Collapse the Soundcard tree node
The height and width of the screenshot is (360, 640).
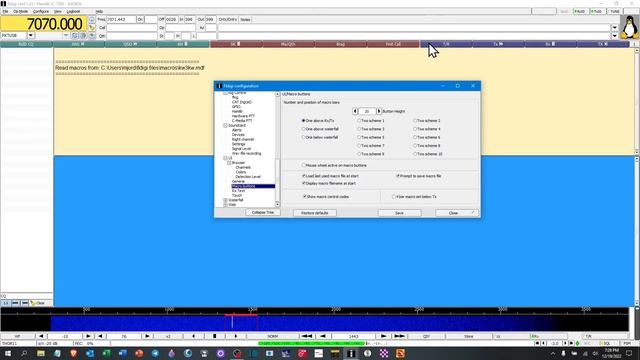pos(225,125)
